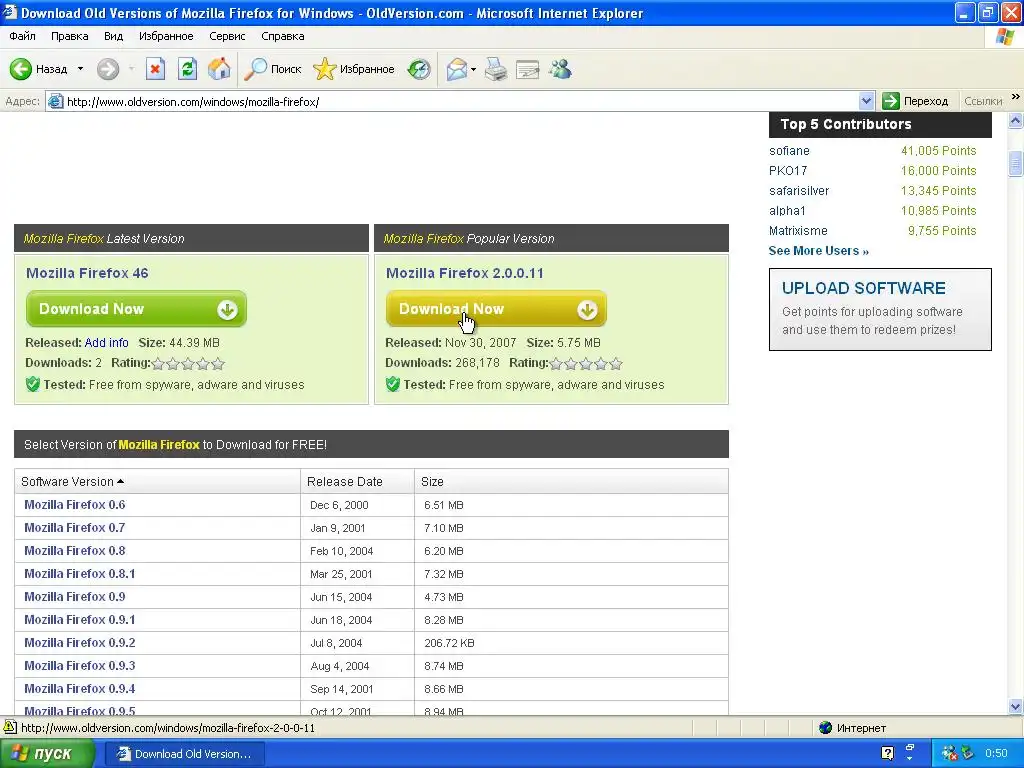Click the Mail envelope icon

point(456,69)
